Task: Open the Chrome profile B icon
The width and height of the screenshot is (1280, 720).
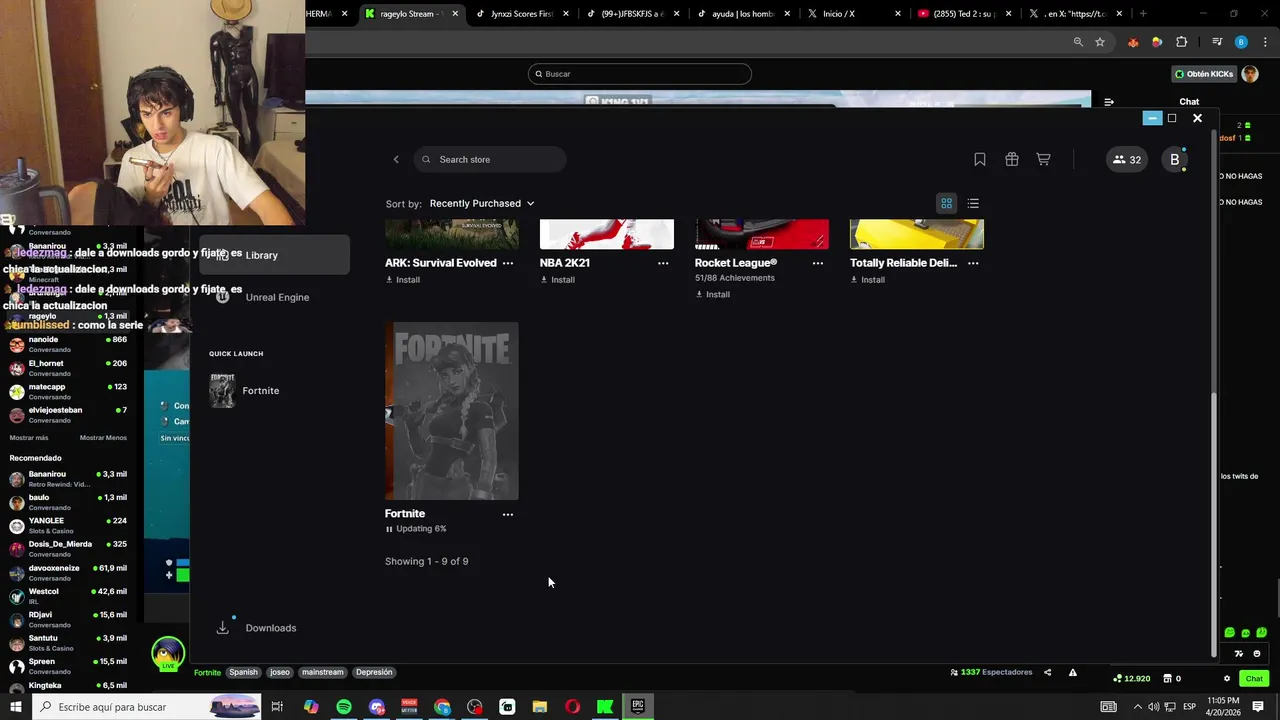Action: pos(1241,42)
